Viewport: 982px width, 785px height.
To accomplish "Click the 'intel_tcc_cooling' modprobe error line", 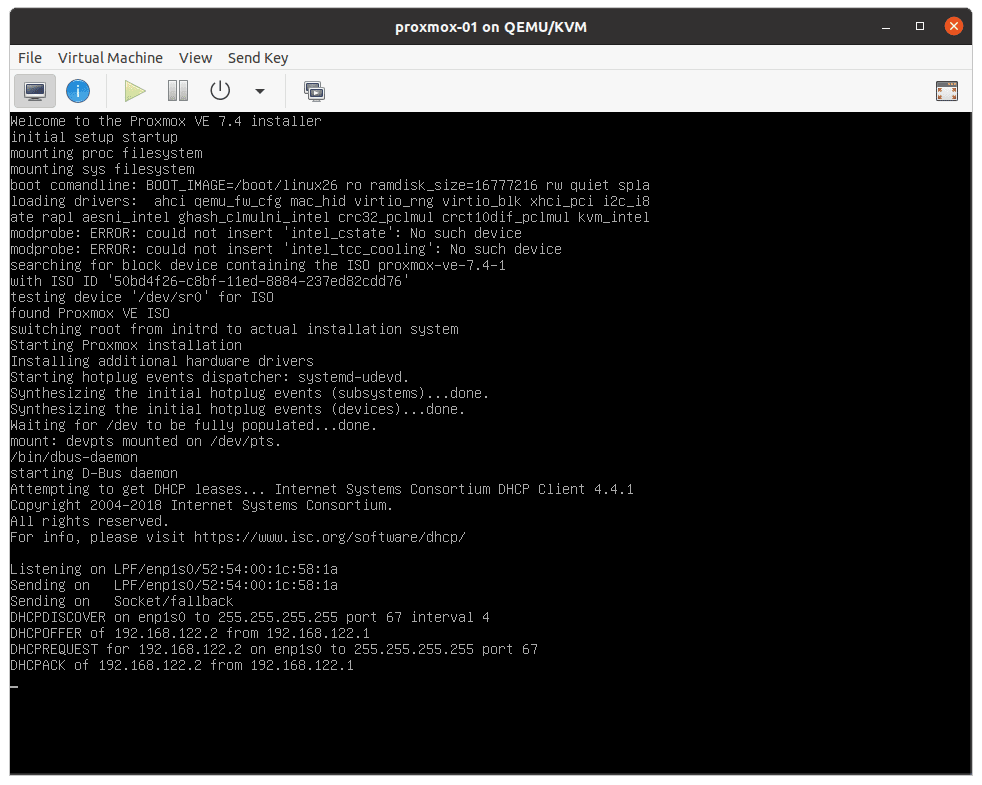I will (286, 249).
